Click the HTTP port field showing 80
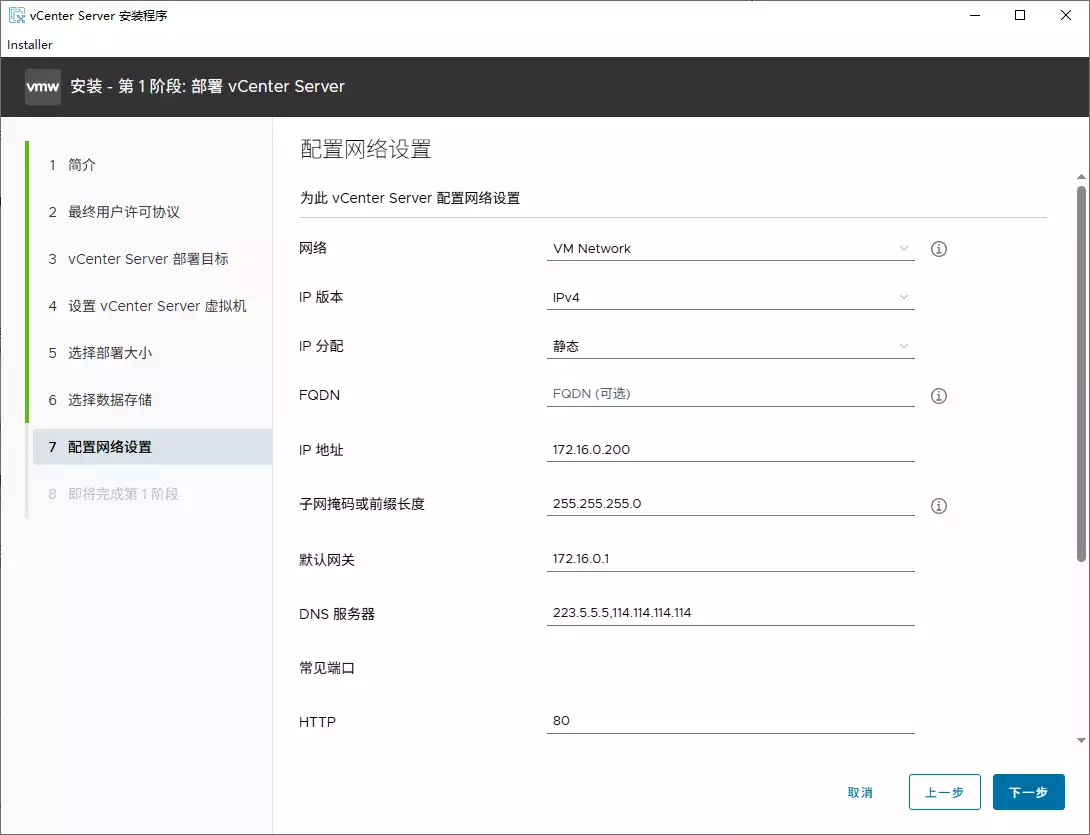The height and width of the screenshot is (835, 1090). pyautogui.click(x=731, y=721)
